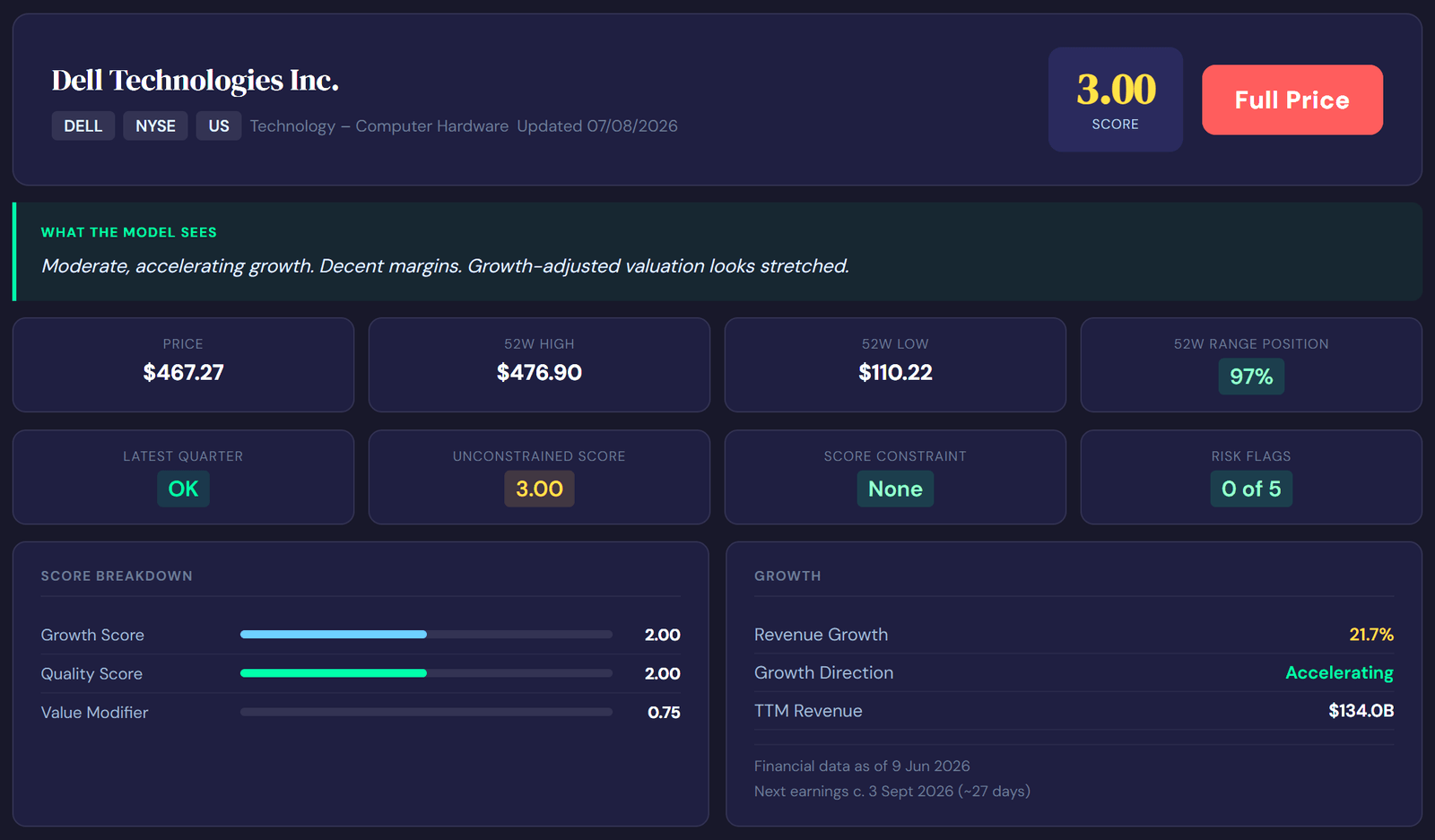Click the 0.75 value modifier number
This screenshot has width=1435, height=840.
[664, 713]
